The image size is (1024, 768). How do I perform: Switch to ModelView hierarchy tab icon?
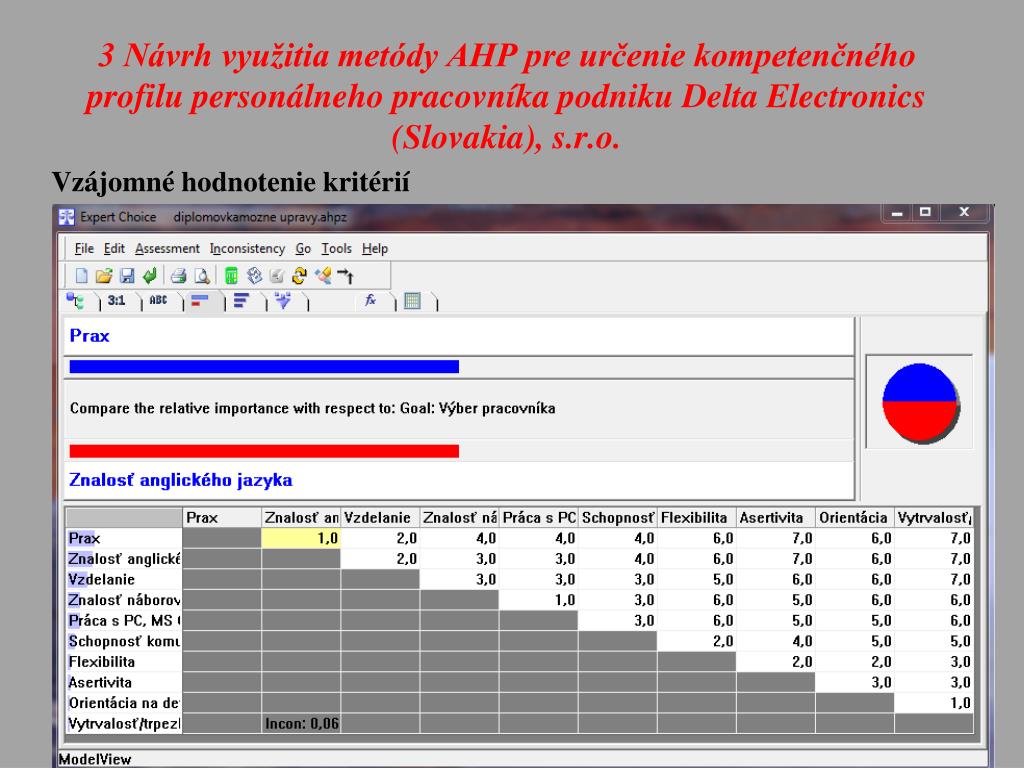tap(75, 301)
